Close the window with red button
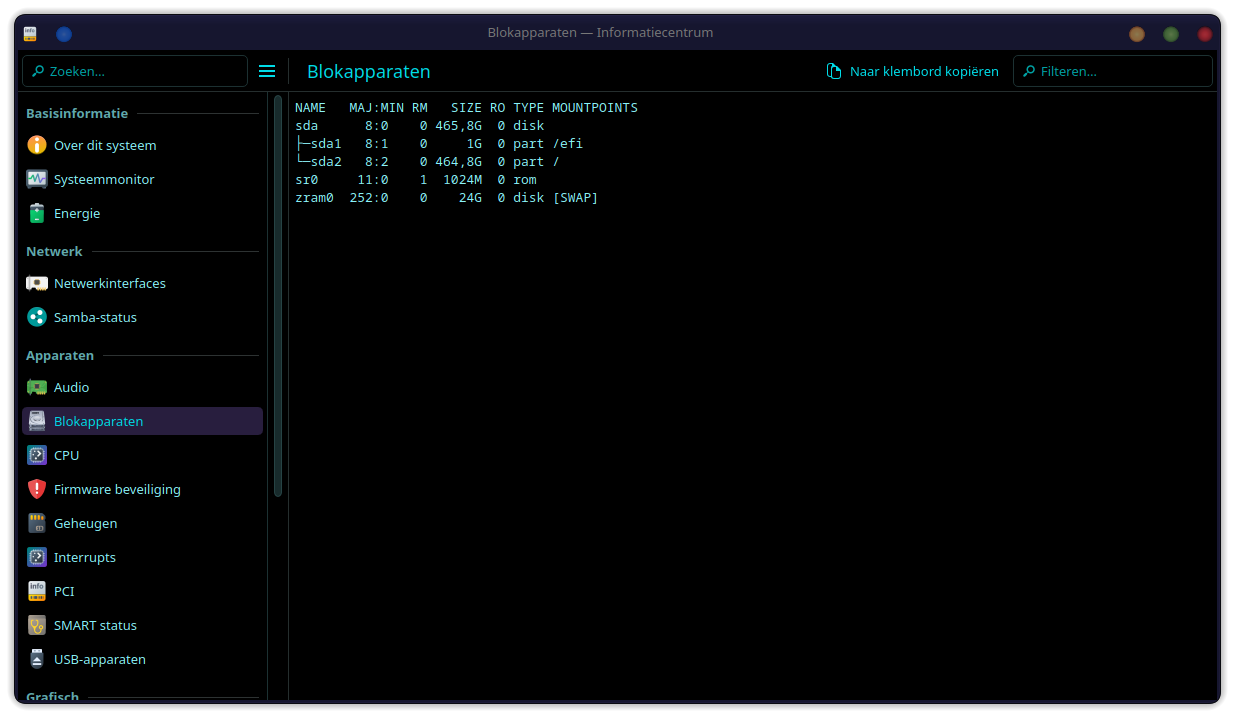Image resolution: width=1235 pixels, height=718 pixels. tap(1205, 34)
